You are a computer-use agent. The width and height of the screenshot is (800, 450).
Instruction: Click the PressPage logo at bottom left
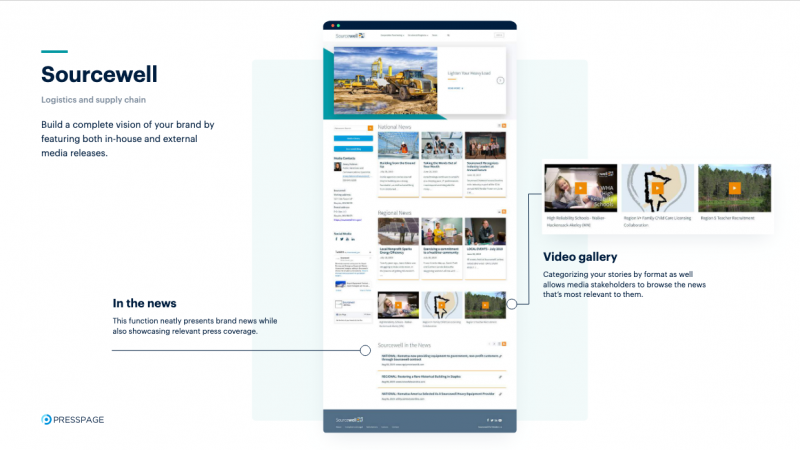click(x=72, y=419)
